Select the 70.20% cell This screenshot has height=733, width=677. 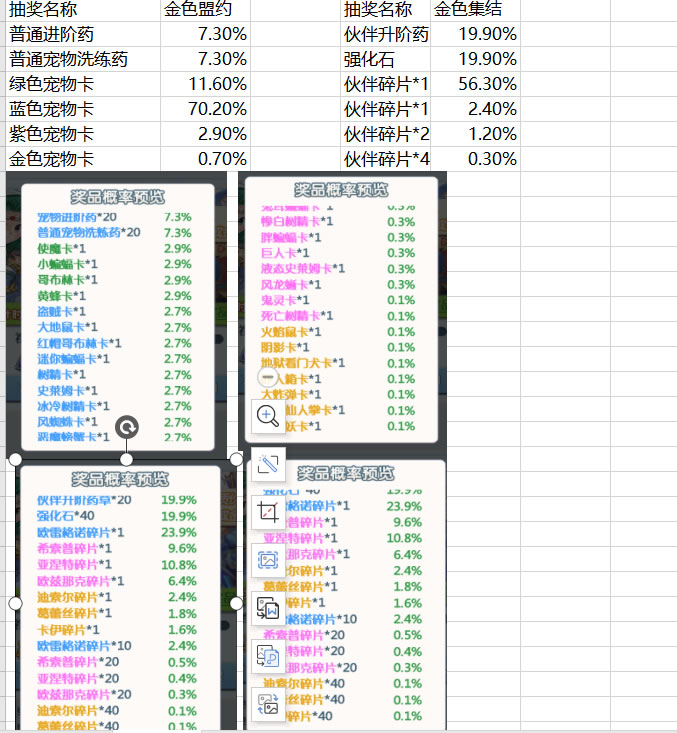coord(205,109)
